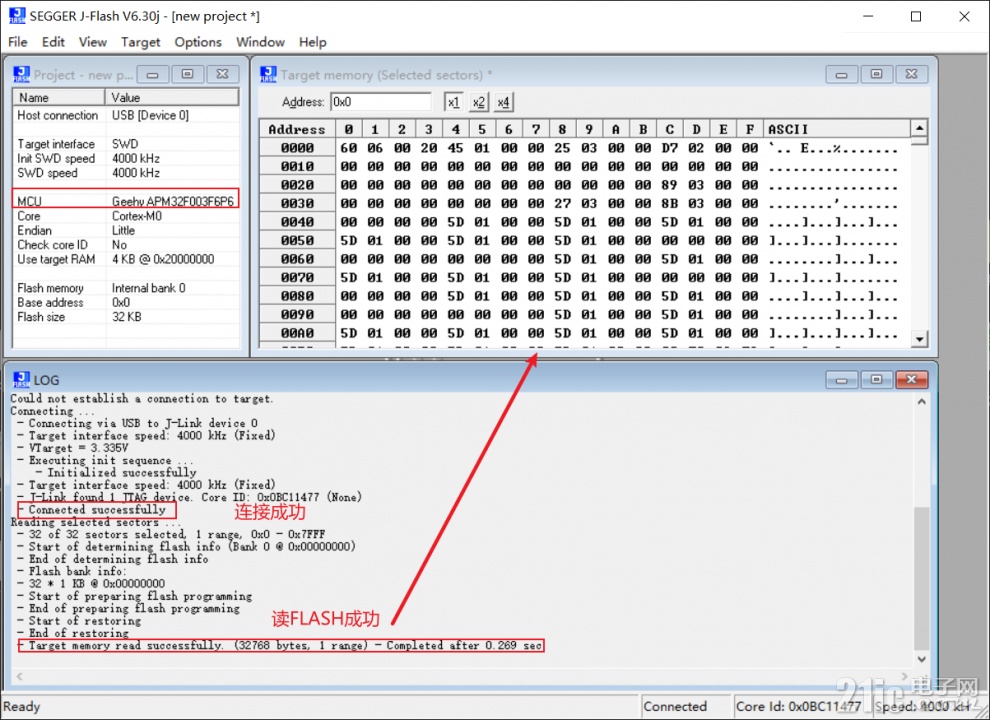This screenshot has height=720, width=990.
Task: Select the value "4 KB @ 0x20000000"
Action: tap(163, 259)
